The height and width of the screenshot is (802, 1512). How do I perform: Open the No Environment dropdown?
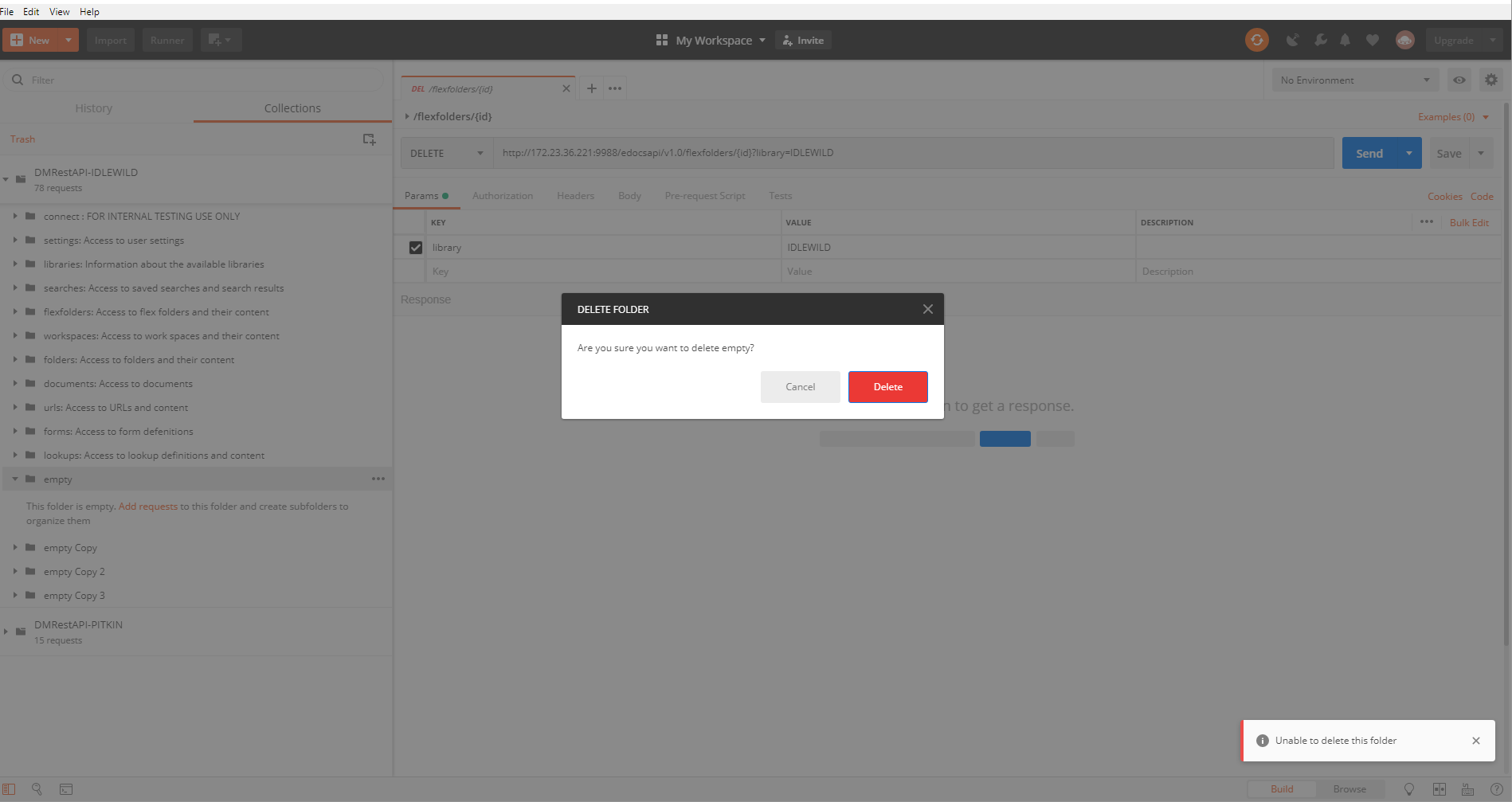click(x=1354, y=80)
